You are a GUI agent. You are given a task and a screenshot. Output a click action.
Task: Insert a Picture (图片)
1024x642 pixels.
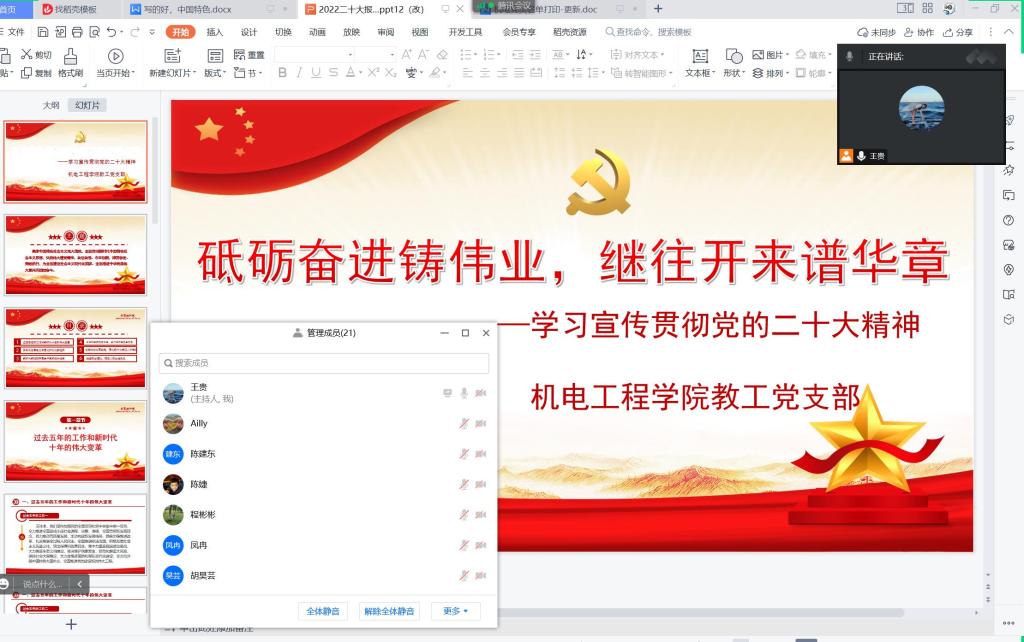(771, 55)
